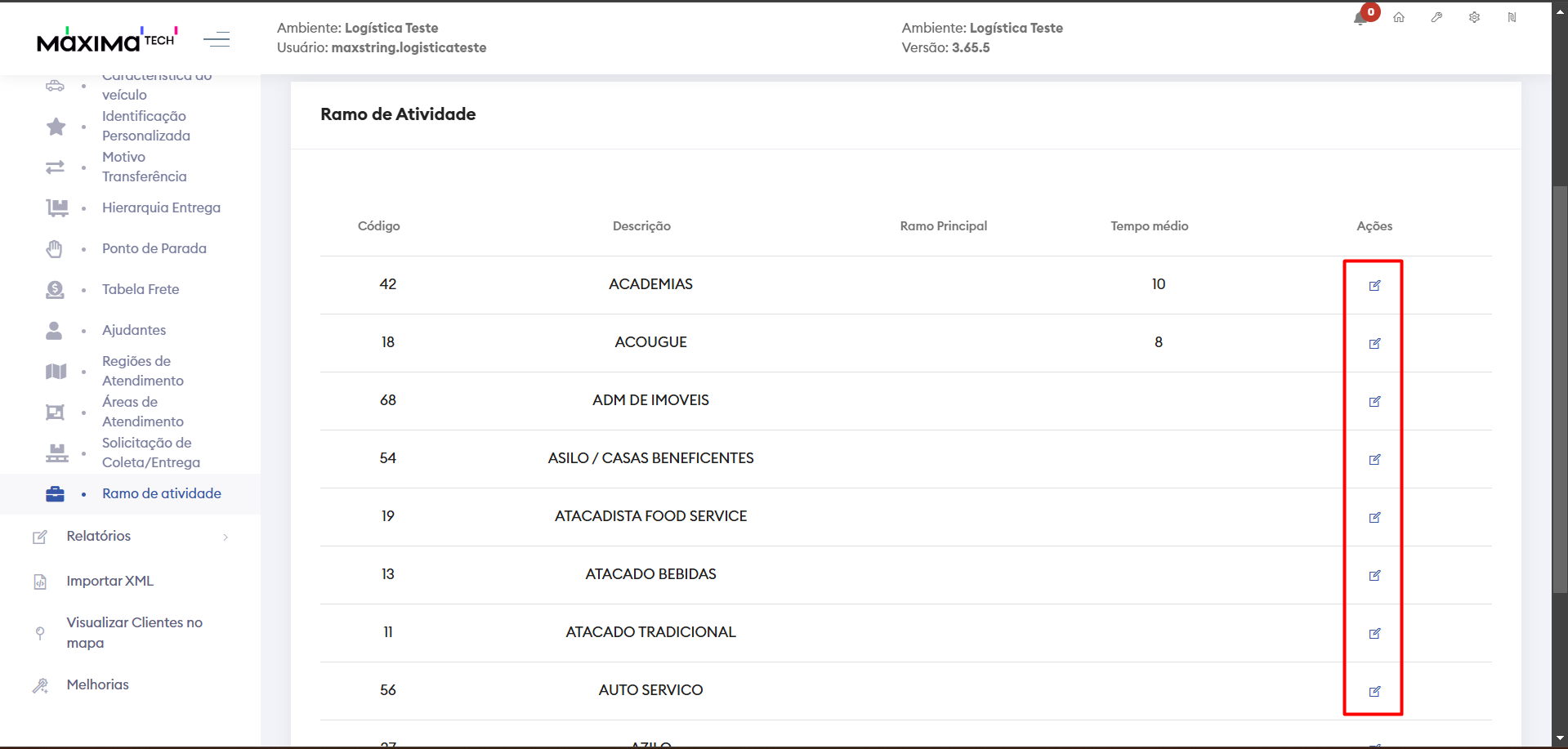Select the ADM DE IMOVEIS description cell
This screenshot has width=1568, height=749.
(651, 400)
